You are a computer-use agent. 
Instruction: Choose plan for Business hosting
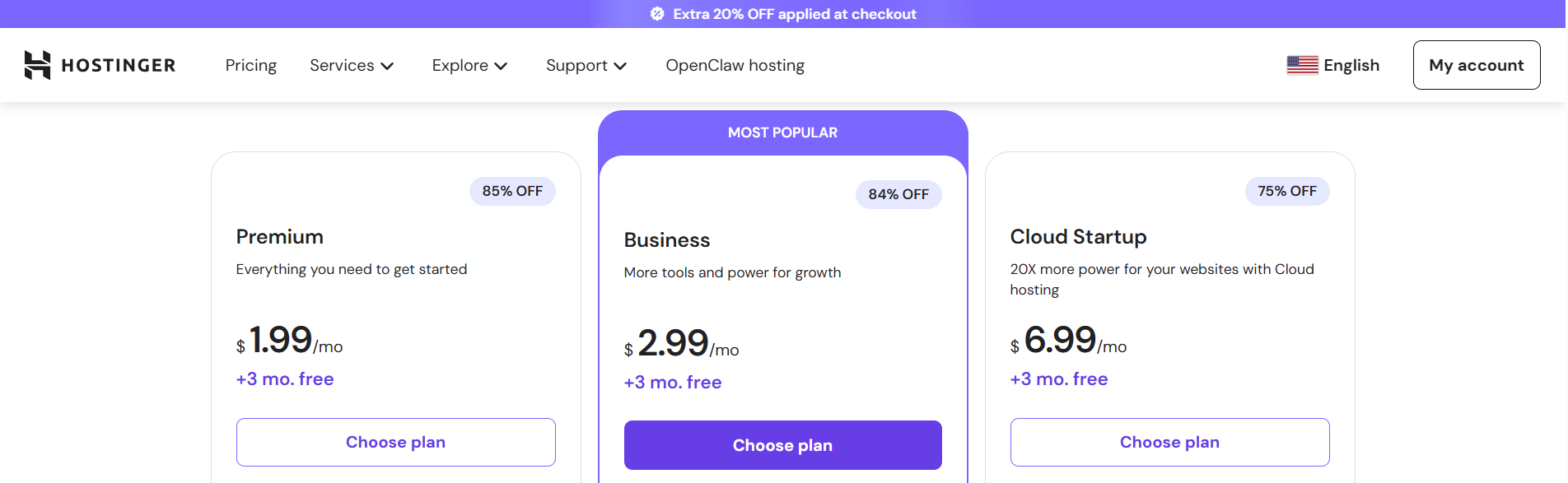[782, 444]
